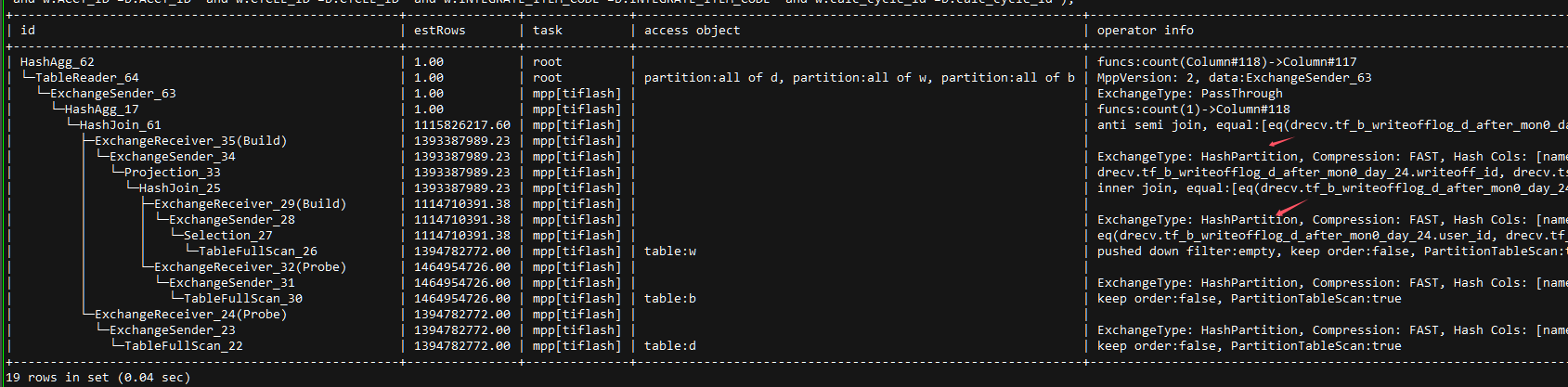The width and height of the screenshot is (1568, 387).
Task: Click ExchangeSender_63 in the plan tree
Action: tap(112, 94)
